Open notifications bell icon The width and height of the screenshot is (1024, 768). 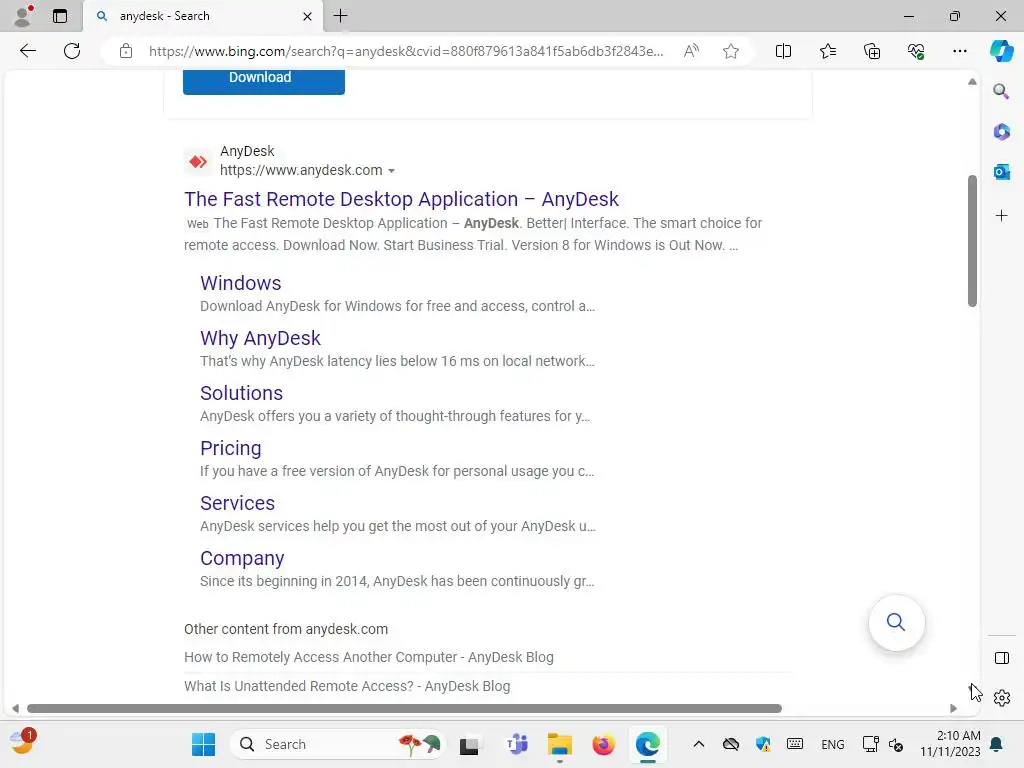[x=997, y=744]
